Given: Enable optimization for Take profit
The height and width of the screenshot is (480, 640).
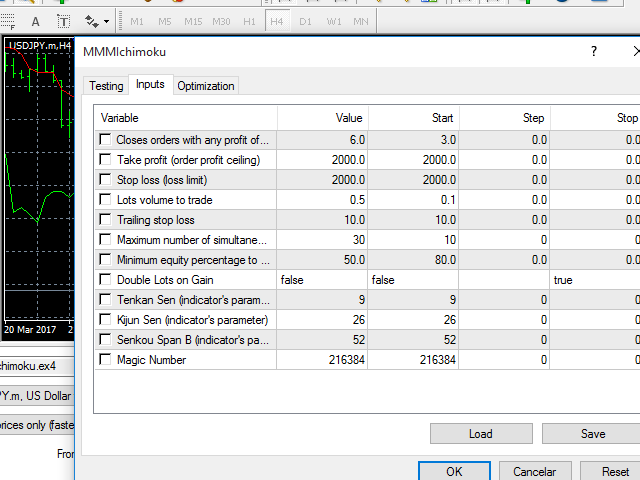Looking at the screenshot, I should pyautogui.click(x=105, y=160).
